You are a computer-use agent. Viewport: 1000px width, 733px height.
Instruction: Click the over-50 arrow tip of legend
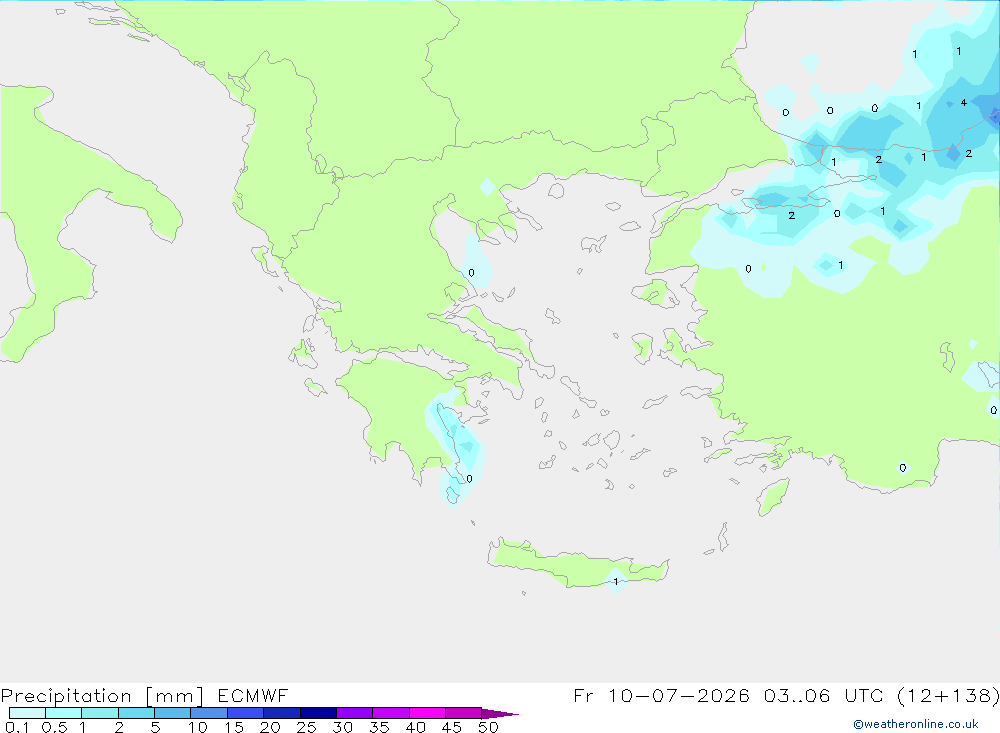click(500, 713)
